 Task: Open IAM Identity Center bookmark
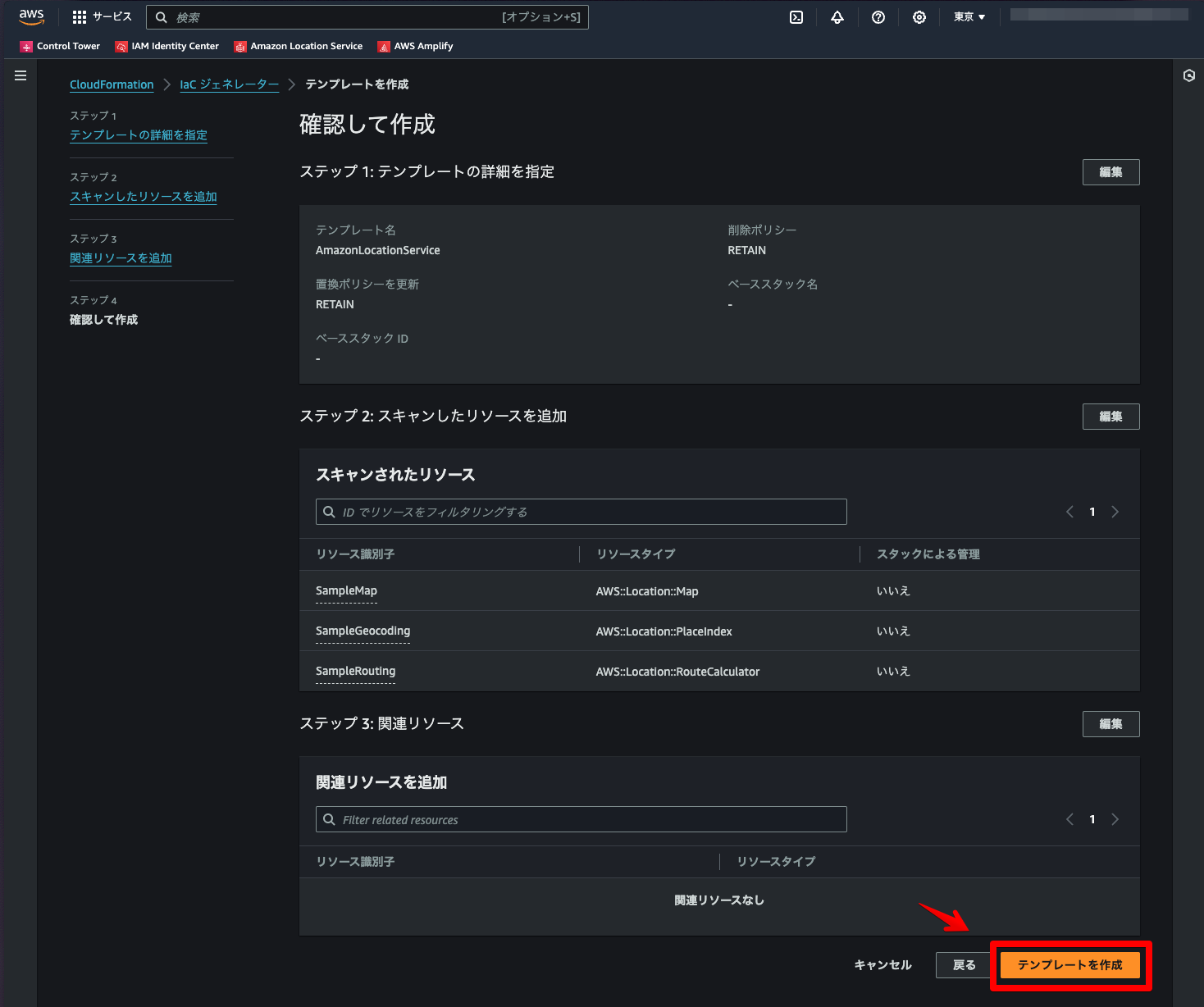(167, 46)
